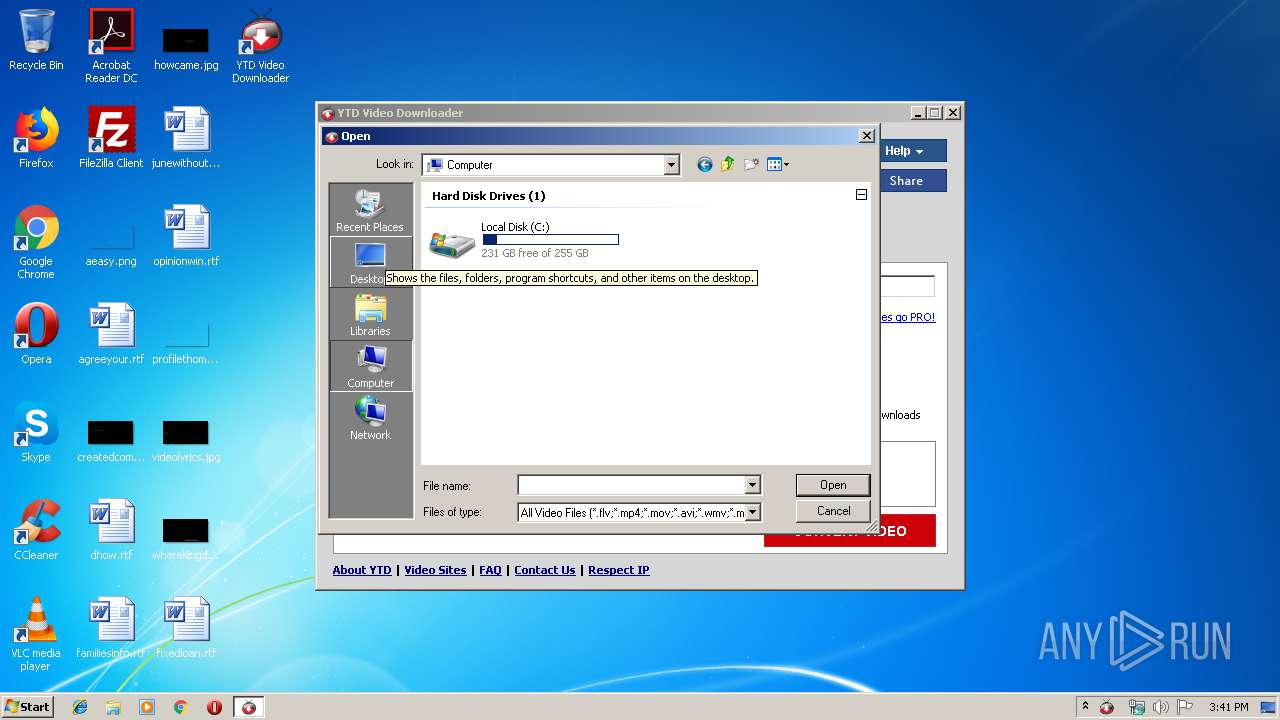Image resolution: width=1280 pixels, height=720 pixels.
Task: Open the File name dropdown arrow
Action: 752,485
